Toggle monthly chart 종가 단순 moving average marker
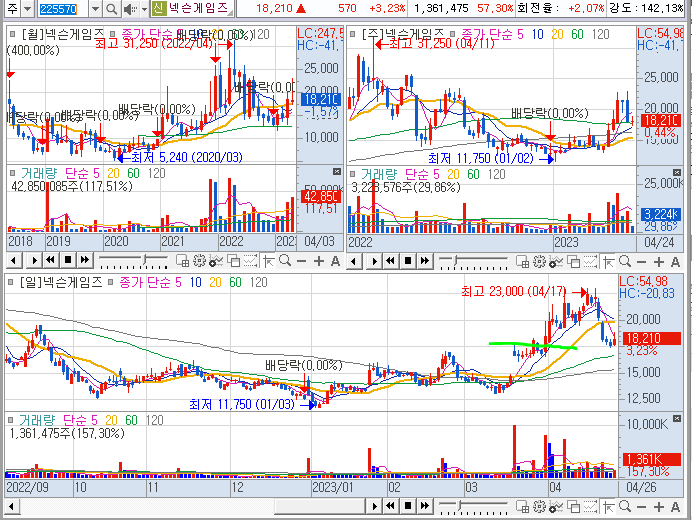The height and width of the screenshot is (520, 692). 113,34
